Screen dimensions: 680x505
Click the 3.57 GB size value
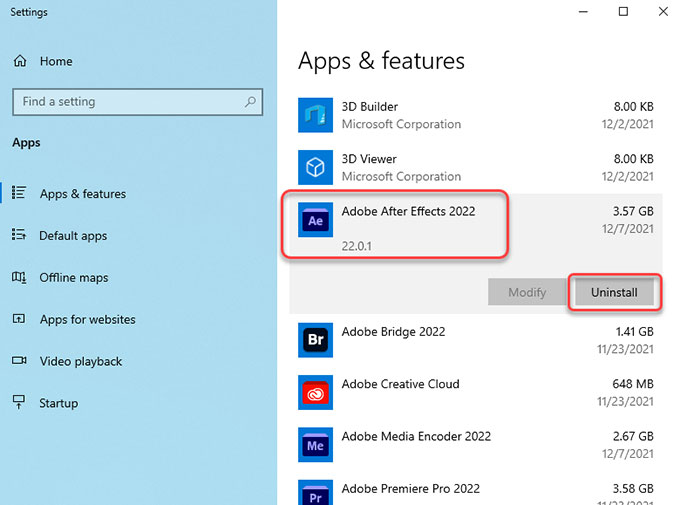coord(633,211)
